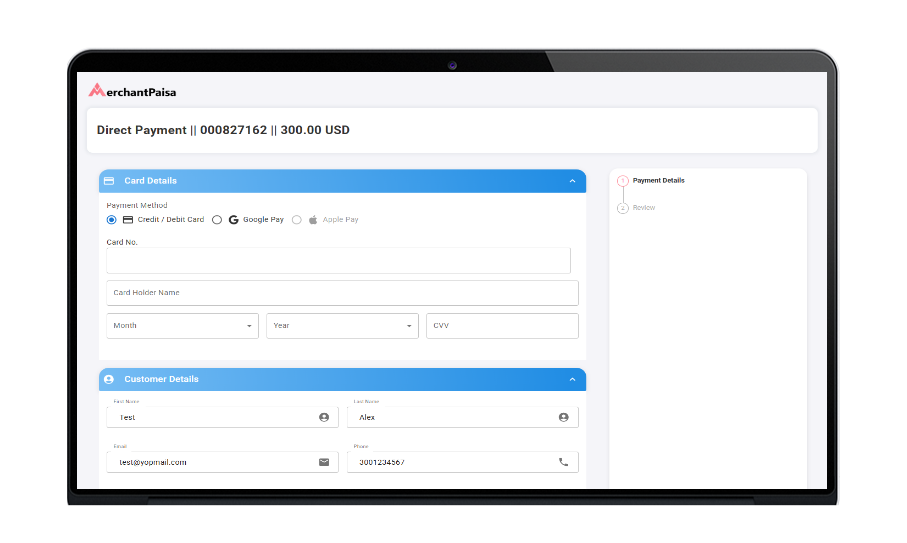The image size is (907, 543).
Task: Select the Google Pay radio option
Action: click(217, 220)
